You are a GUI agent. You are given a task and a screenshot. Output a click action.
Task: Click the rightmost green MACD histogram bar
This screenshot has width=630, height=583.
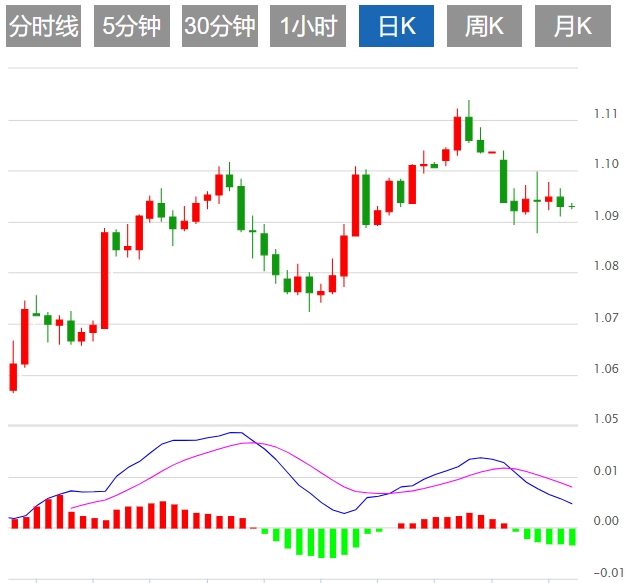coord(572,536)
